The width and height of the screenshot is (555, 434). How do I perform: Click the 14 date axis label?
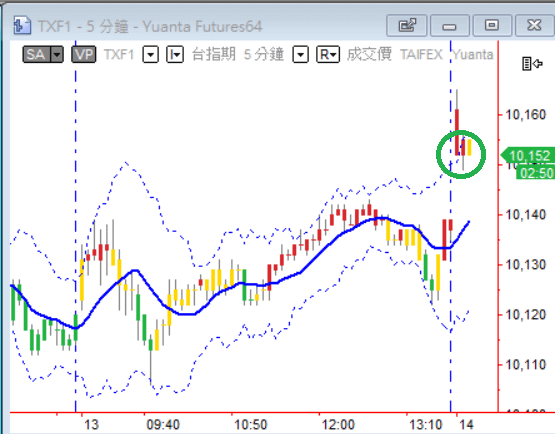467,424
